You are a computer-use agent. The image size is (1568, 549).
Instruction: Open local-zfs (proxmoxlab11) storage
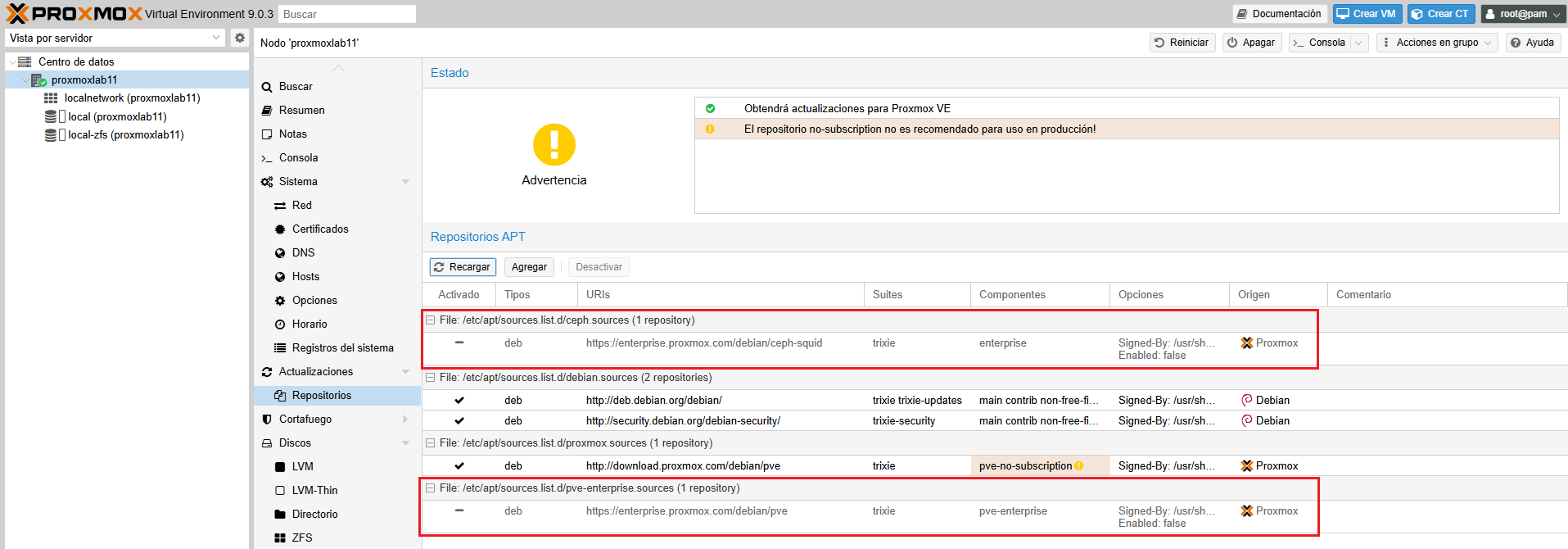tap(125, 134)
